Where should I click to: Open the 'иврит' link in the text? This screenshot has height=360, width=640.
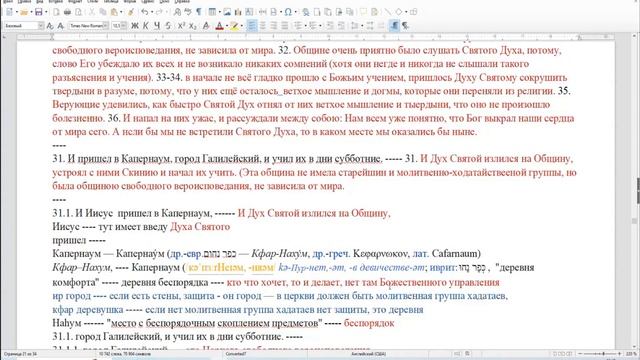coord(442,268)
